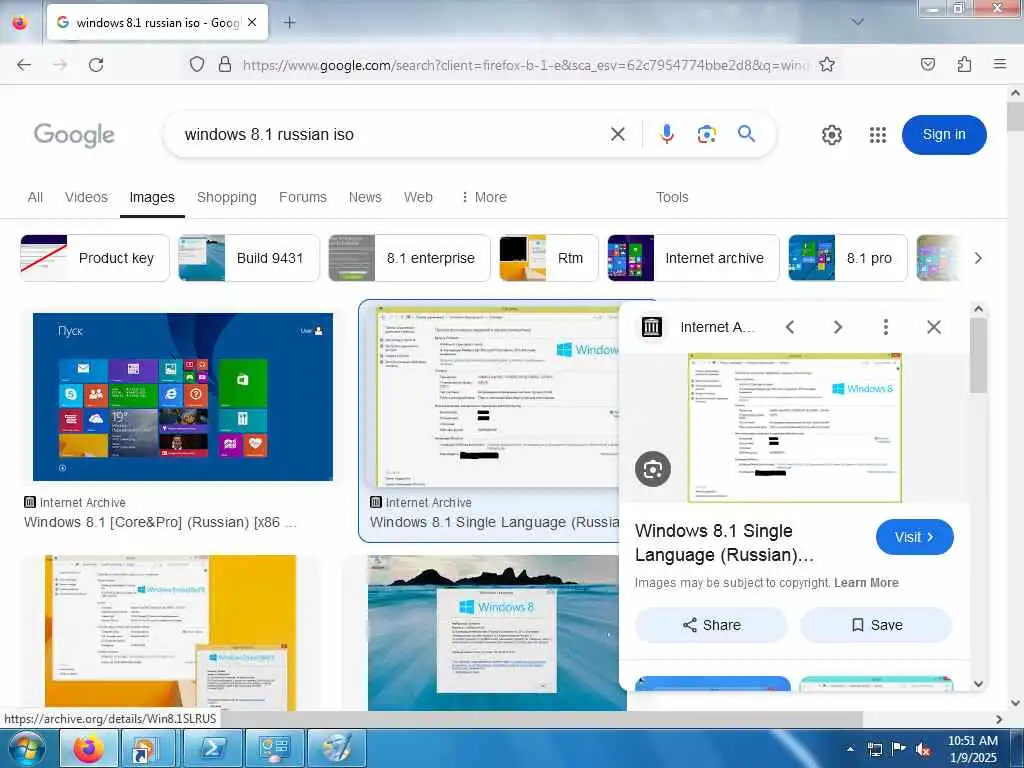
Task: Show more filter chips with right arrow
Action: pos(978,258)
